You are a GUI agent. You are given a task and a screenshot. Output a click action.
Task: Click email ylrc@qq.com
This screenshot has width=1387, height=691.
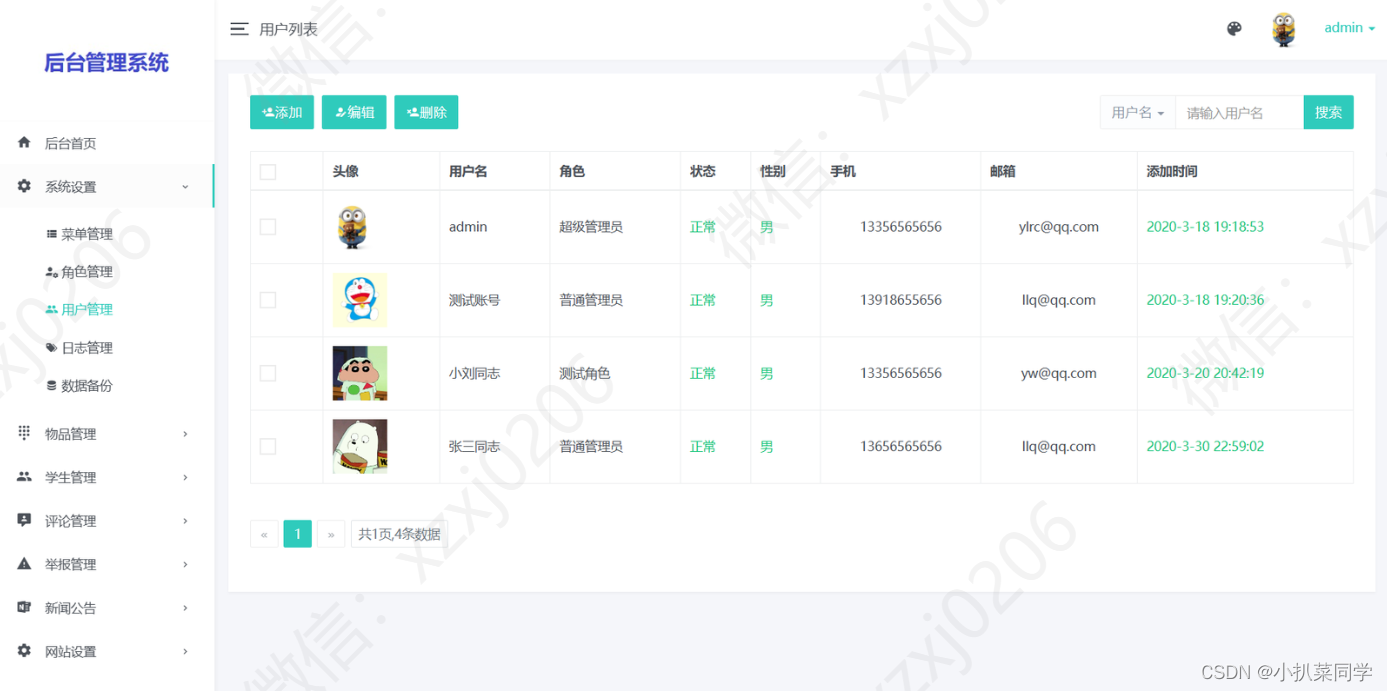click(1059, 227)
